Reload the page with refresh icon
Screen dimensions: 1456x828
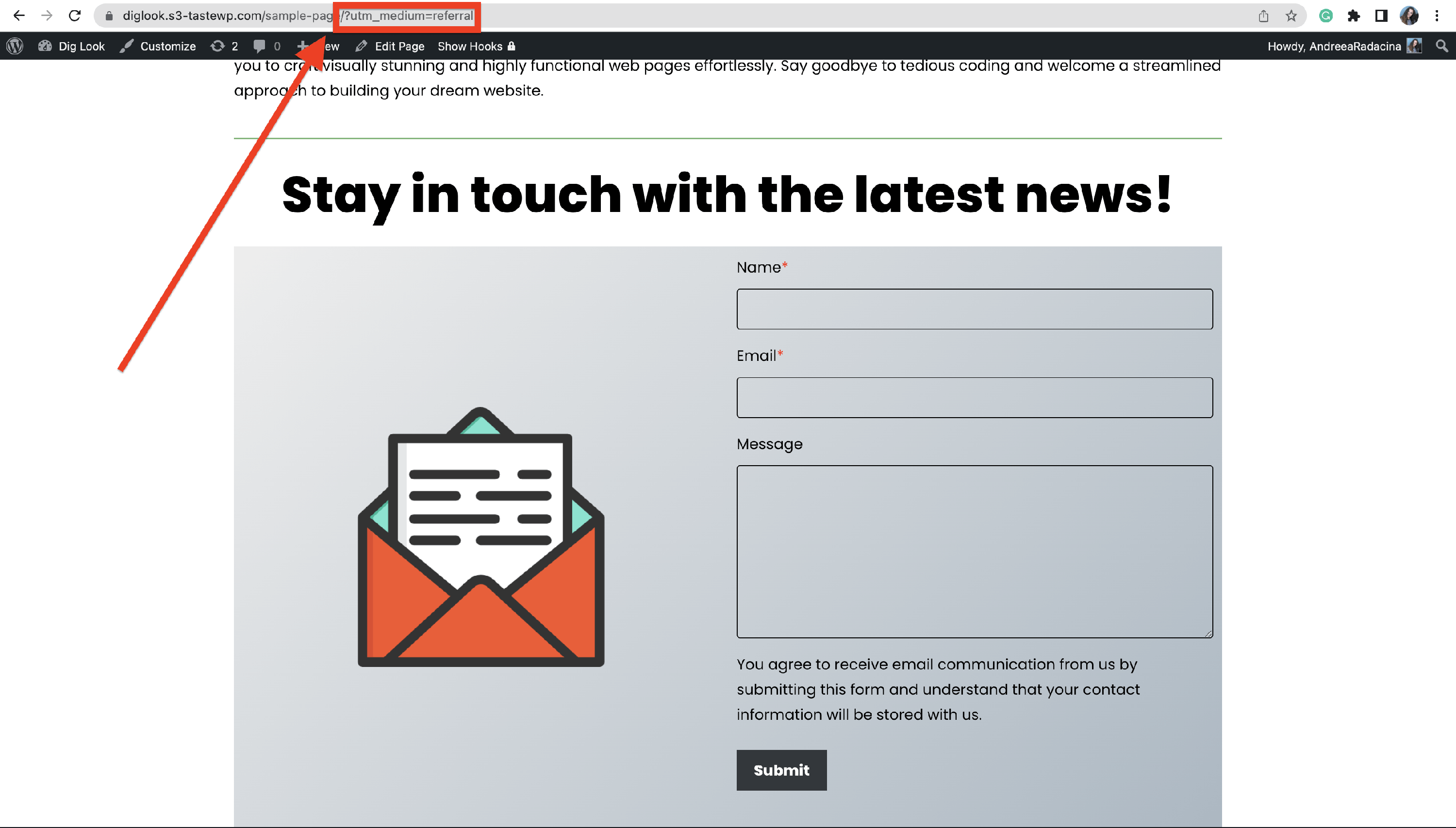(x=75, y=16)
